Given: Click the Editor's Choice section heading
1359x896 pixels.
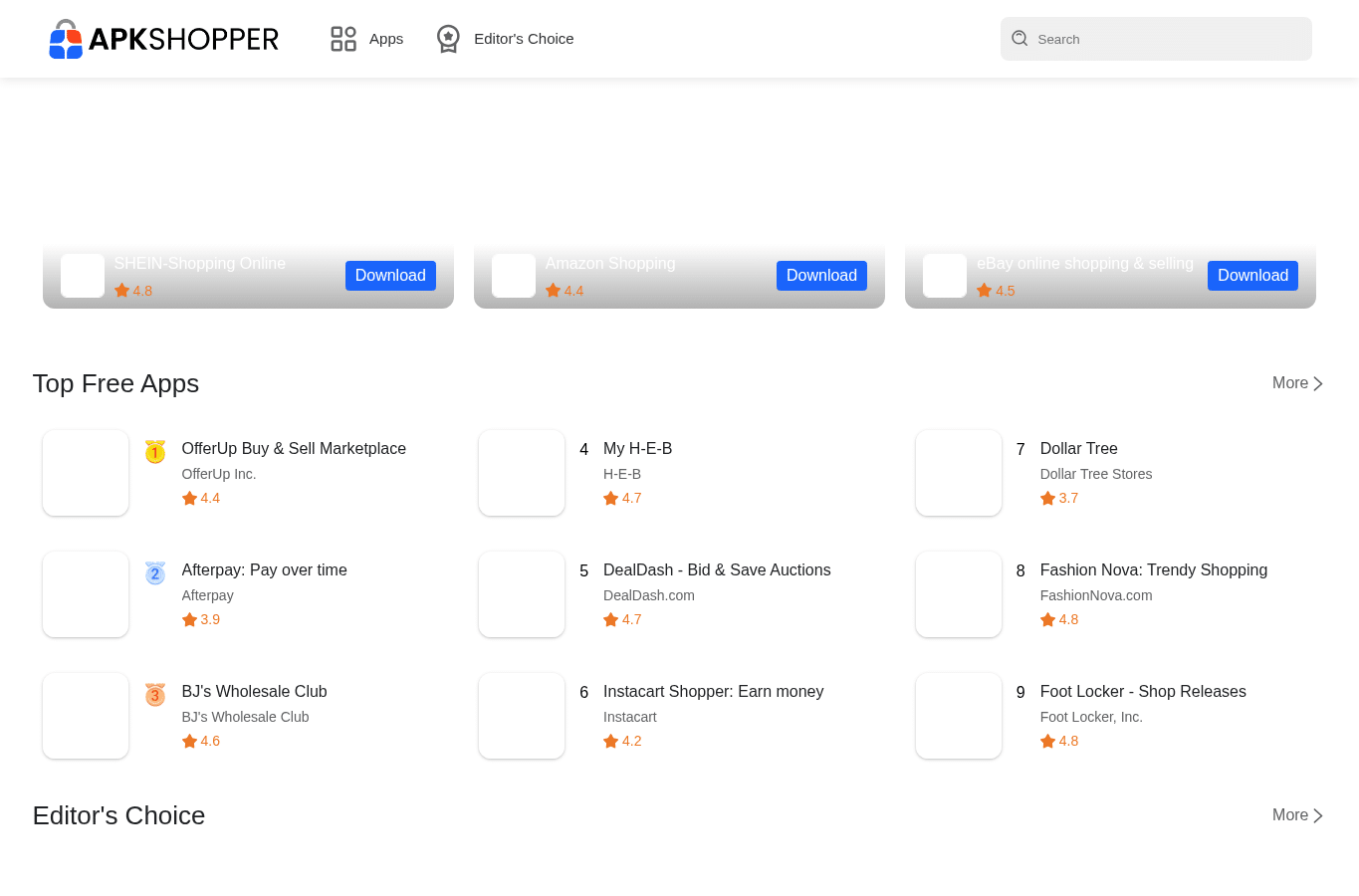Looking at the screenshot, I should click(118, 815).
